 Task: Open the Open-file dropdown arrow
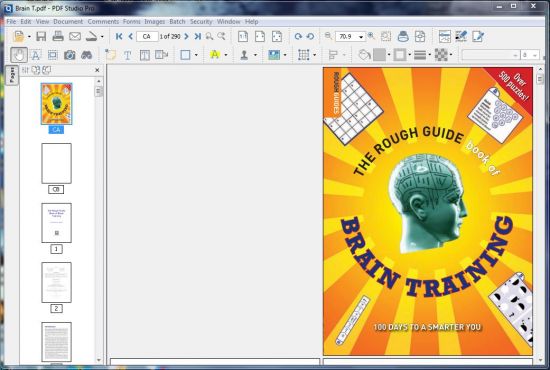pyautogui.click(x=29, y=37)
